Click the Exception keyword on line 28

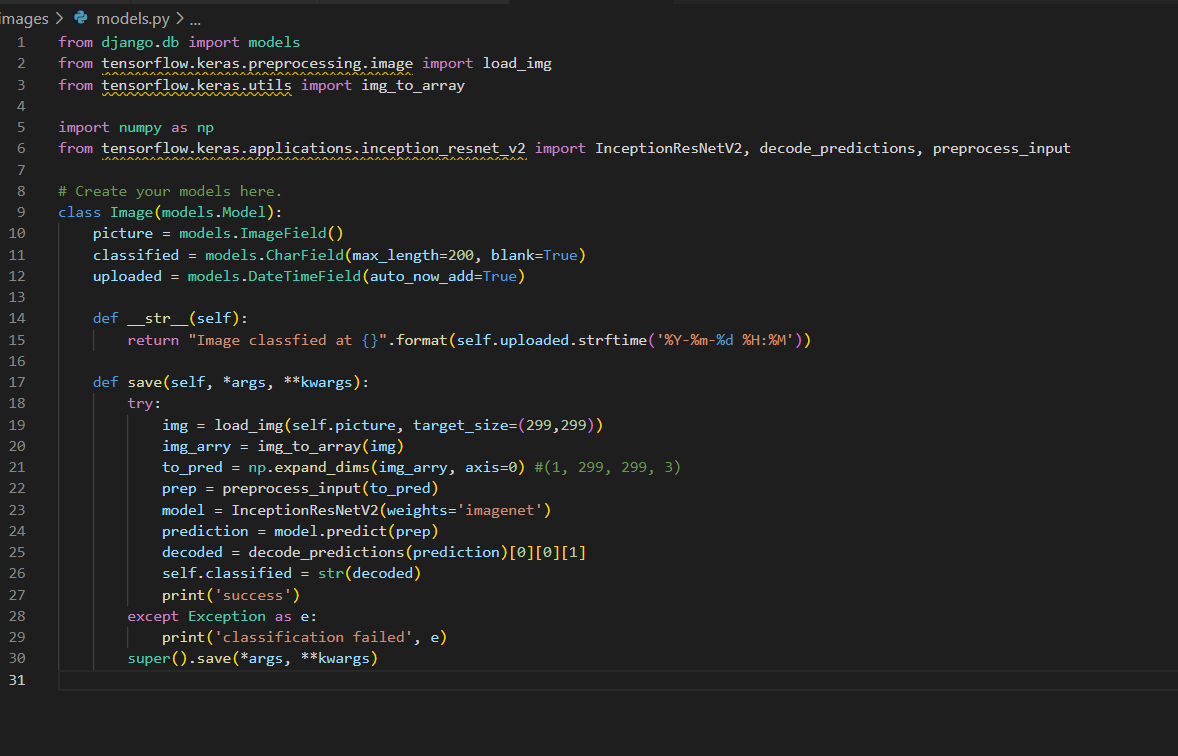pyautogui.click(x=226, y=615)
